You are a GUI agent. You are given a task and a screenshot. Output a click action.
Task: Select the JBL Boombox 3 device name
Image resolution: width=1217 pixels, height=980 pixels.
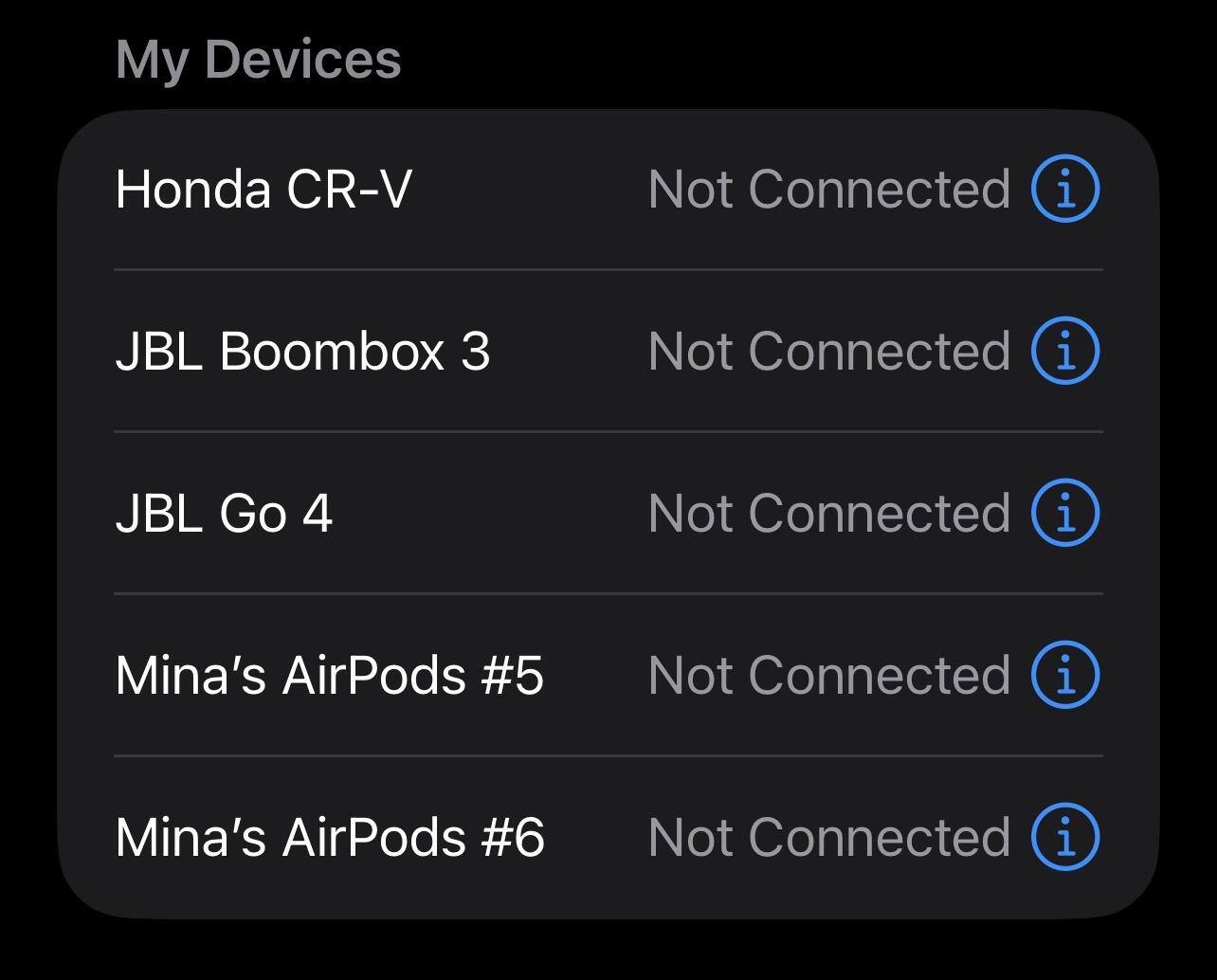click(302, 351)
